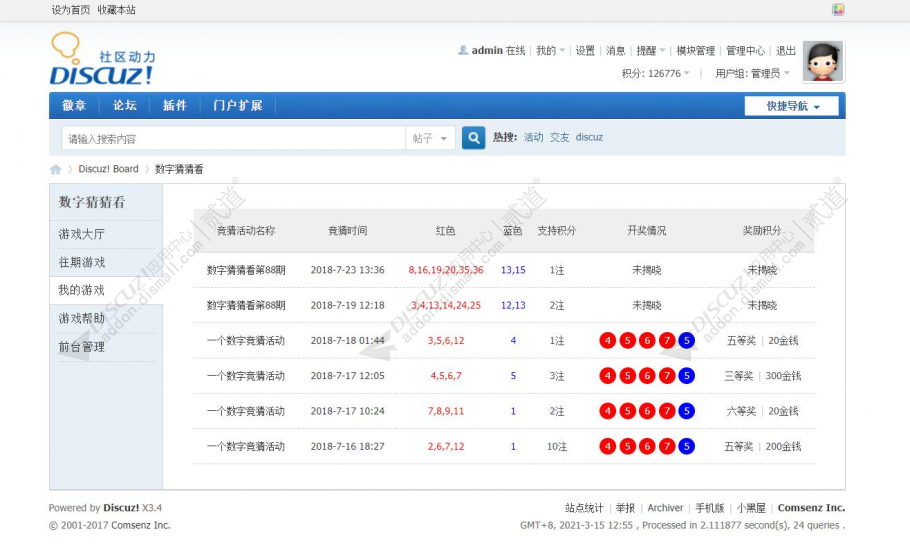Click the admin user icon
The height and width of the screenshot is (550, 910).
tap(463, 50)
